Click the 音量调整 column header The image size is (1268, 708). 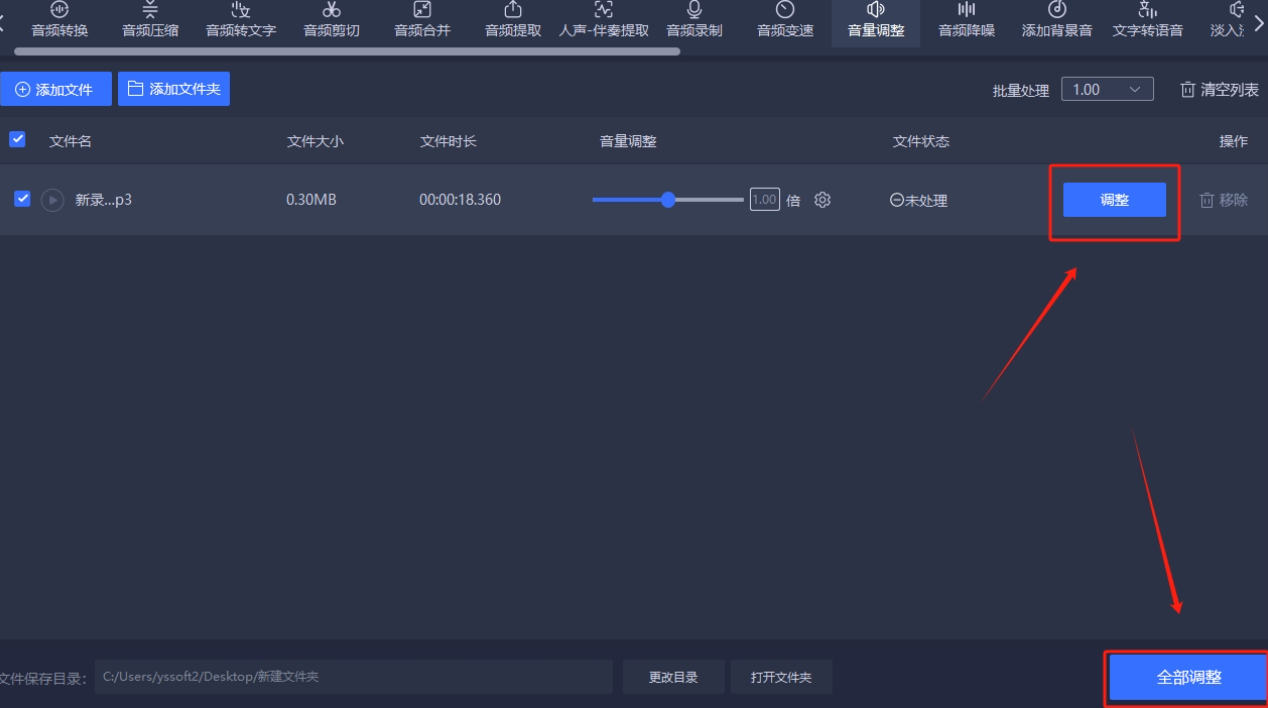point(628,141)
